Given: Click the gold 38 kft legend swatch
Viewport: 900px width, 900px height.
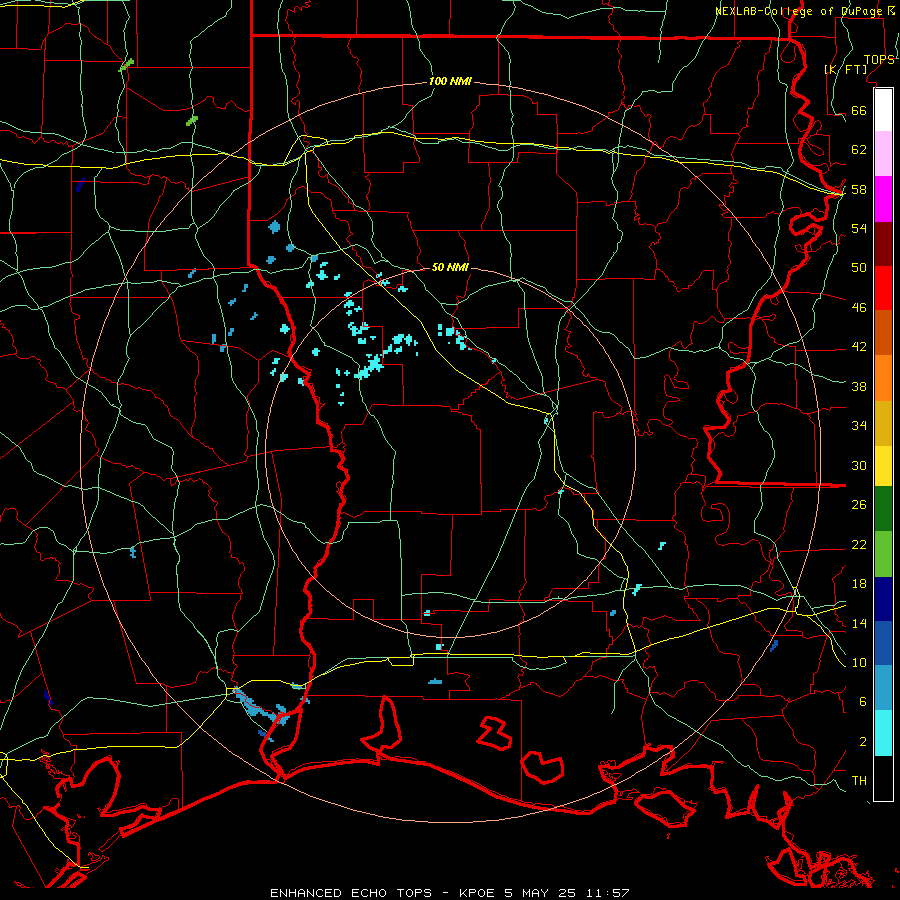Looking at the screenshot, I should pos(883,422).
